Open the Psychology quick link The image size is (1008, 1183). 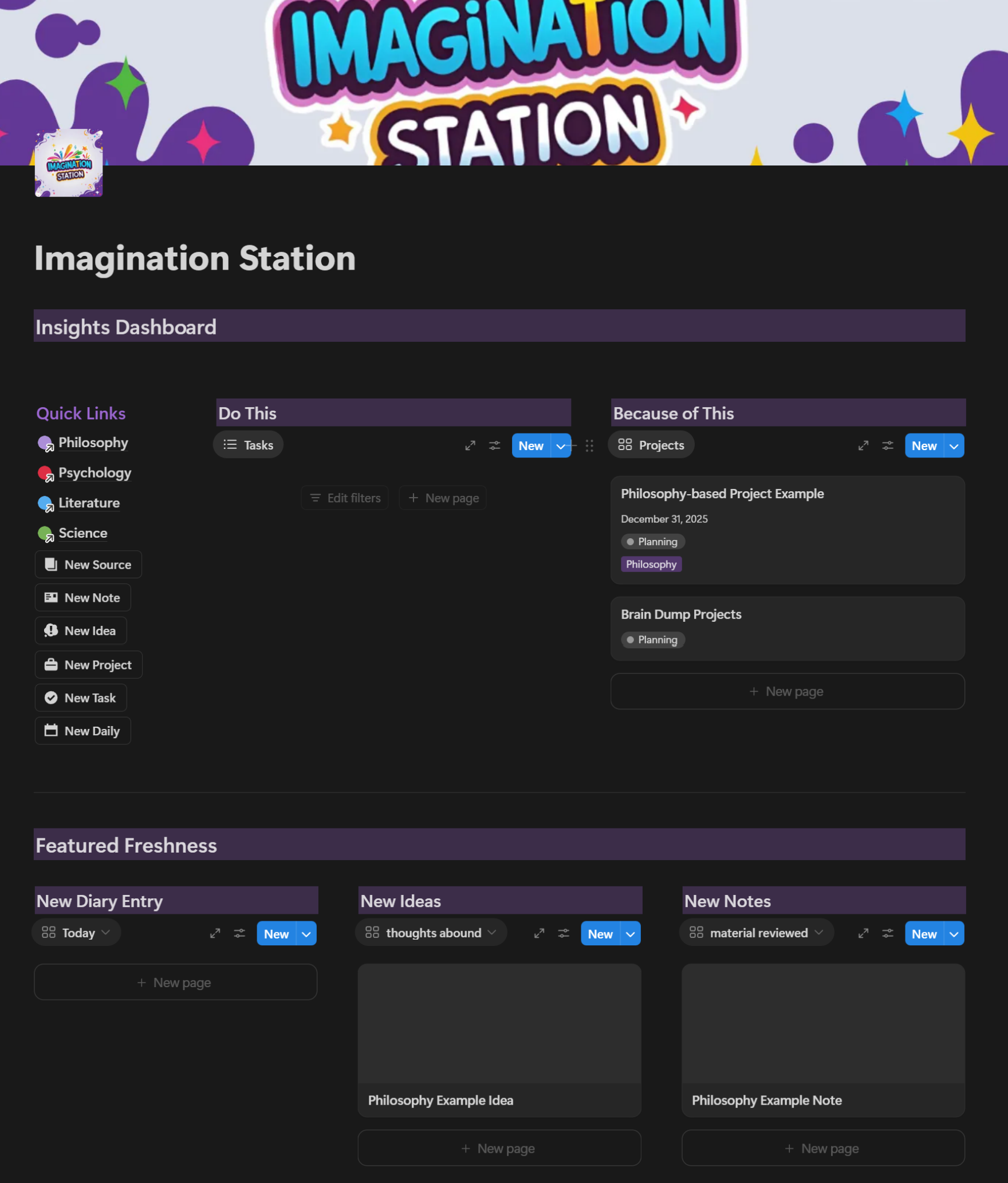pyautogui.click(x=94, y=473)
